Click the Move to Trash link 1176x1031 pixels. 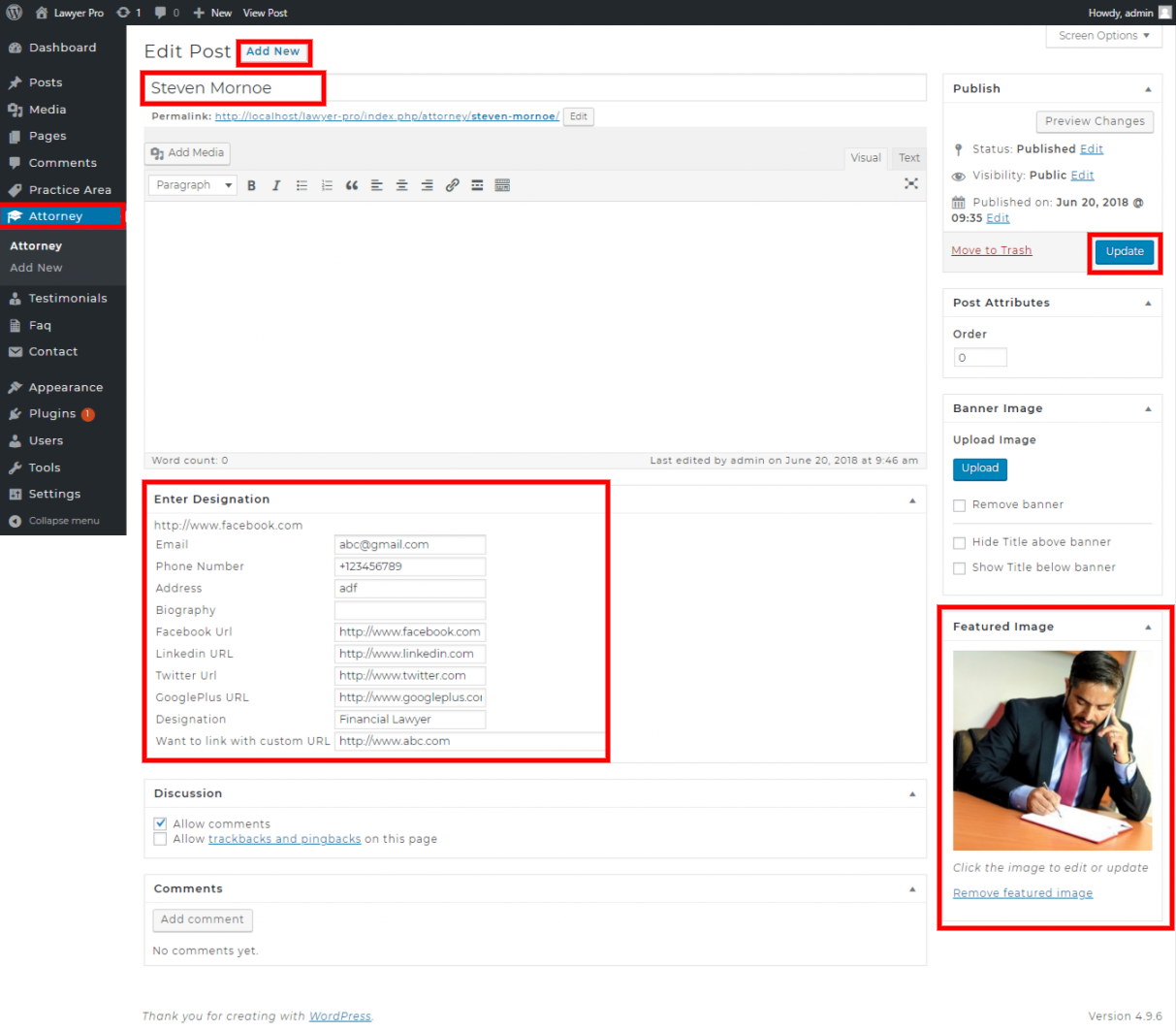coord(991,250)
